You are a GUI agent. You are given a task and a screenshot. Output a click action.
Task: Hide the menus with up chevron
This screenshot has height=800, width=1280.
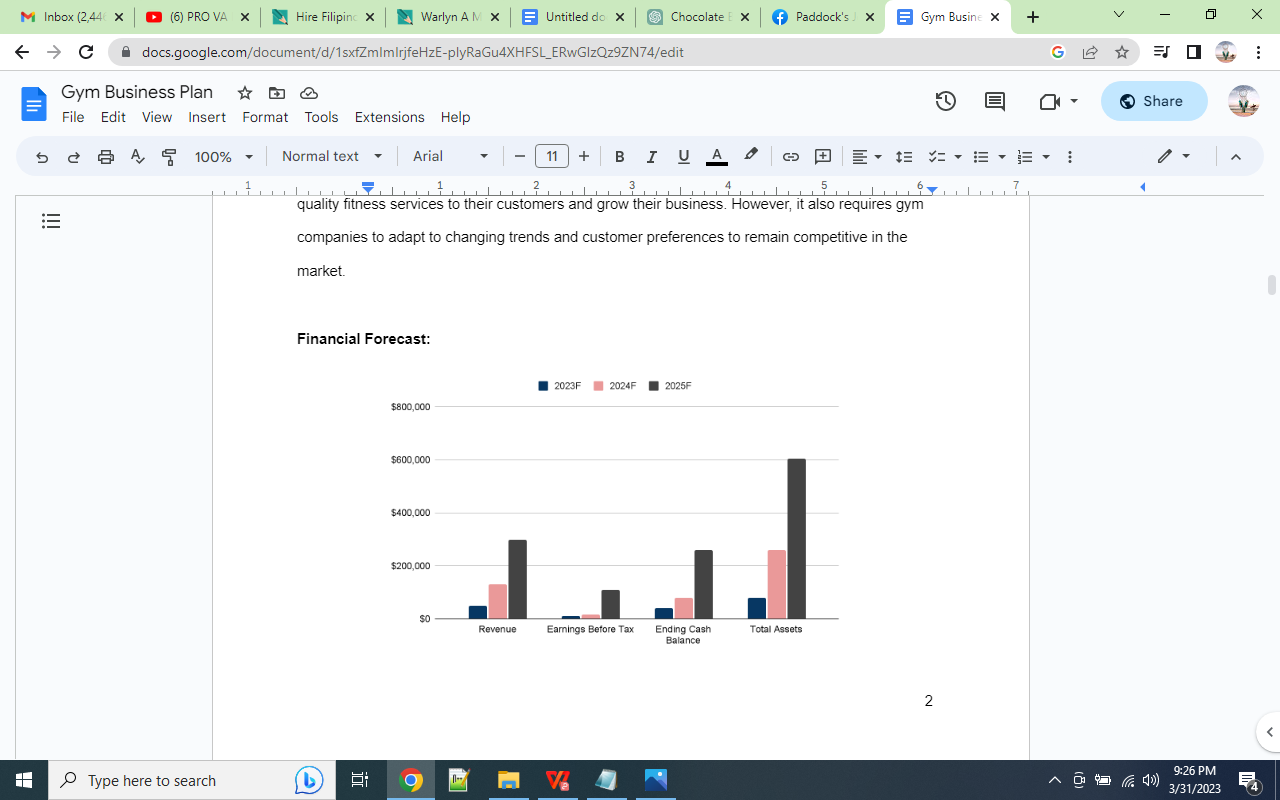pos(1235,157)
